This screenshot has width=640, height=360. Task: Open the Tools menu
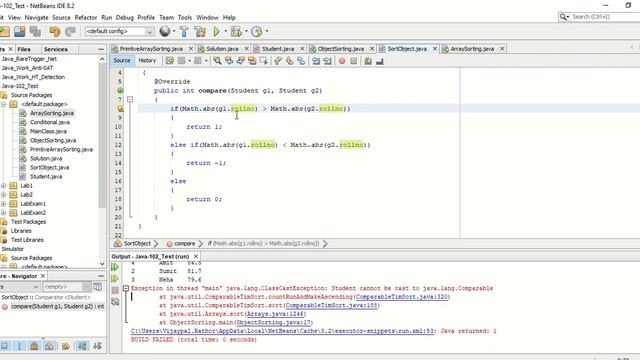[184, 18]
